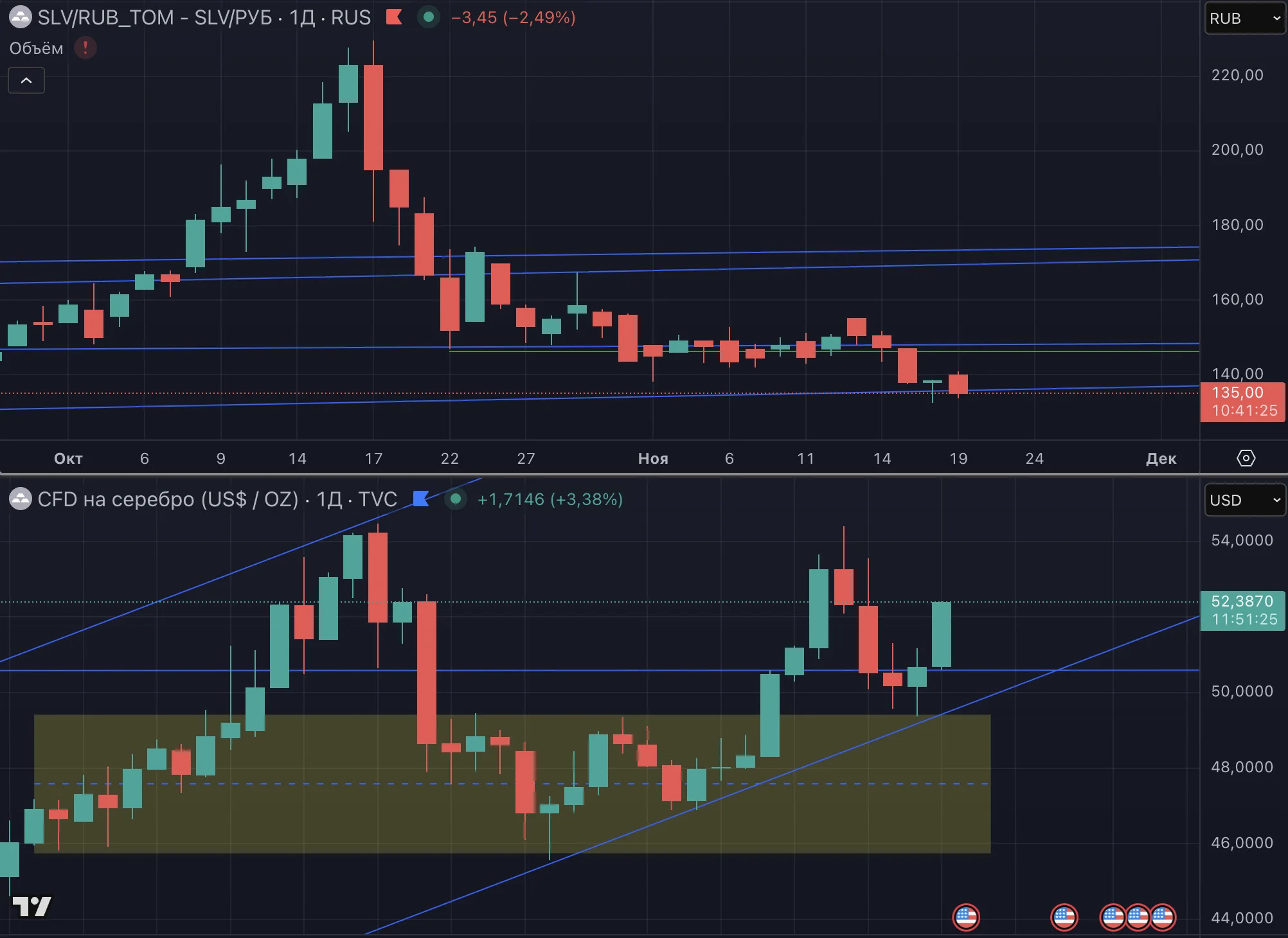Click the Дек month label on the time axis
Viewport: 1288px width, 938px height.
[1161, 458]
